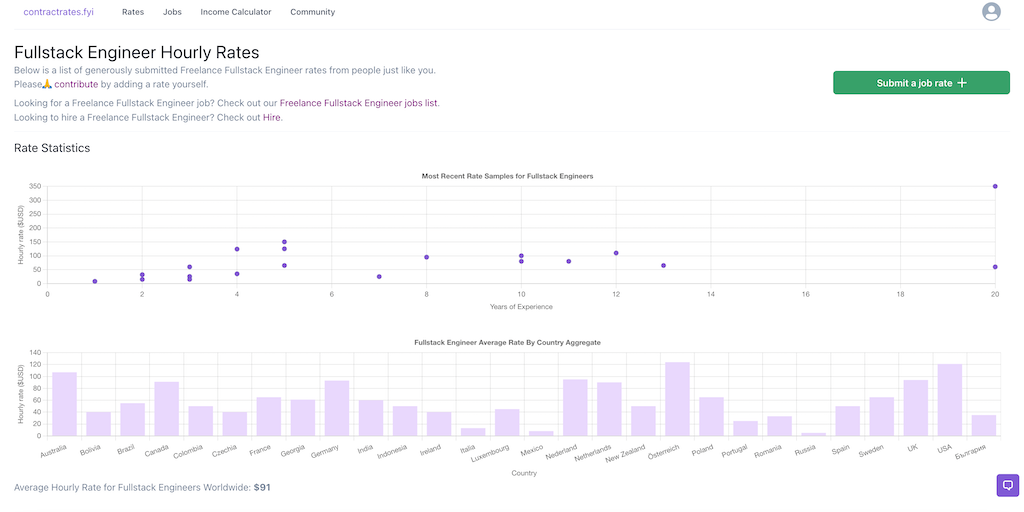Navigate to Income Calculator
The image size is (1024, 512).
coord(235,12)
